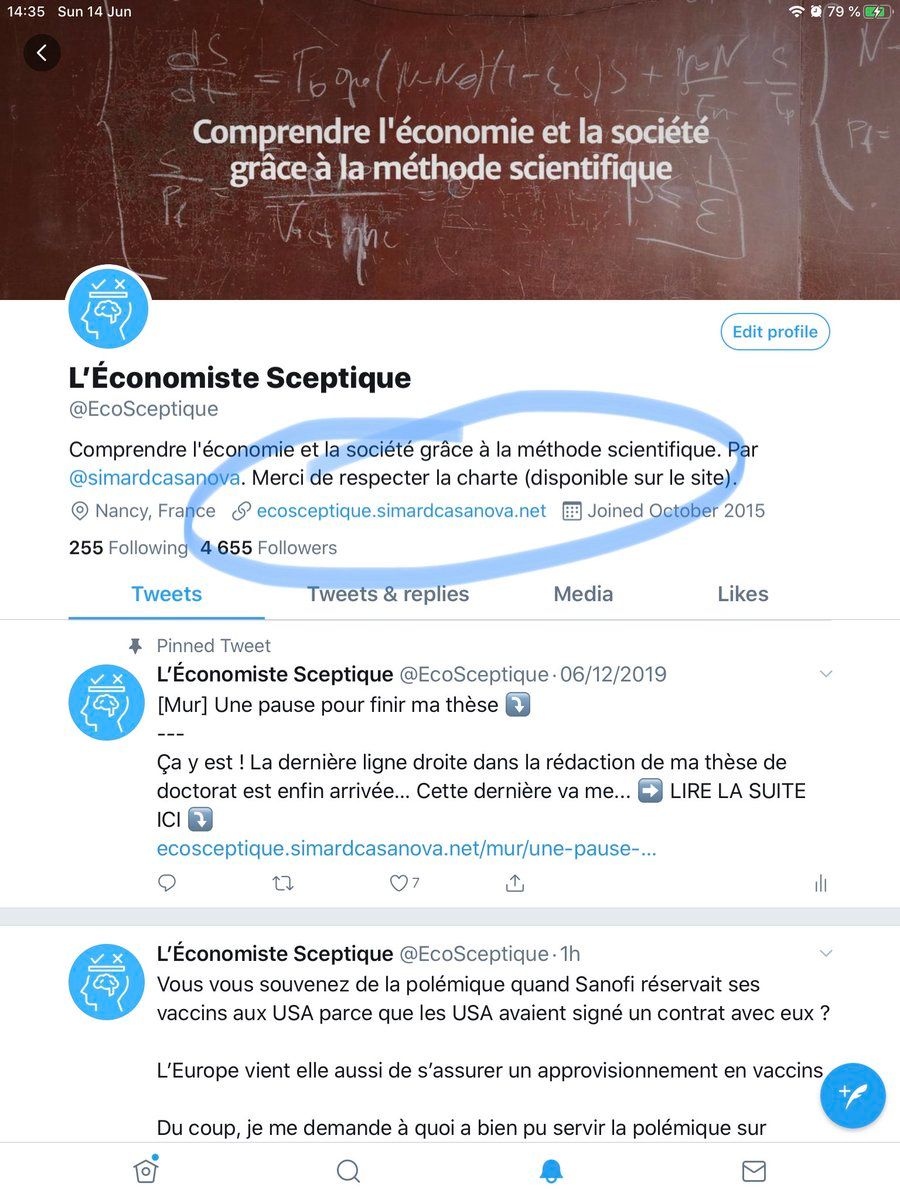This screenshot has height=1200, width=900.
Task: Switch to Tweets & replies tab
Action: click(x=388, y=594)
